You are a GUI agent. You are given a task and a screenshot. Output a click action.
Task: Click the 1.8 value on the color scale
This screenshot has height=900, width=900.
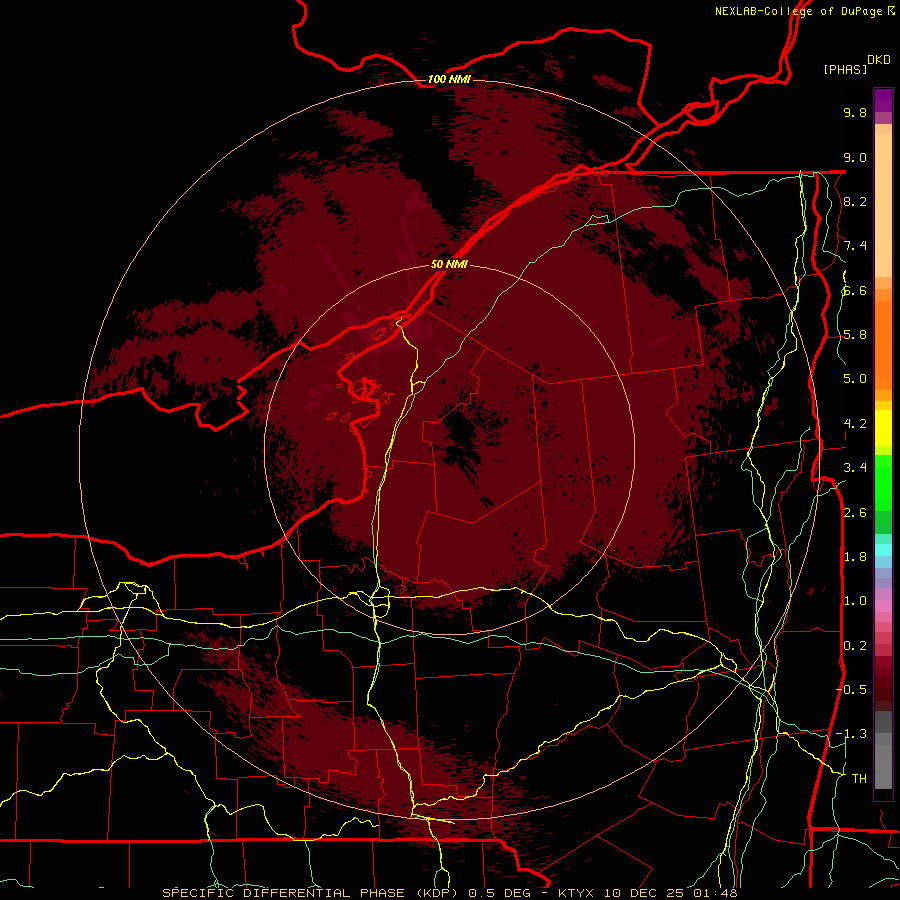point(855,557)
